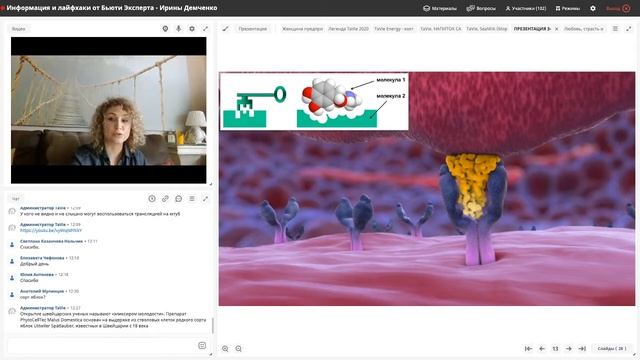Go to the next slide
Viewport: 640px width, 360px height.
coord(569,349)
